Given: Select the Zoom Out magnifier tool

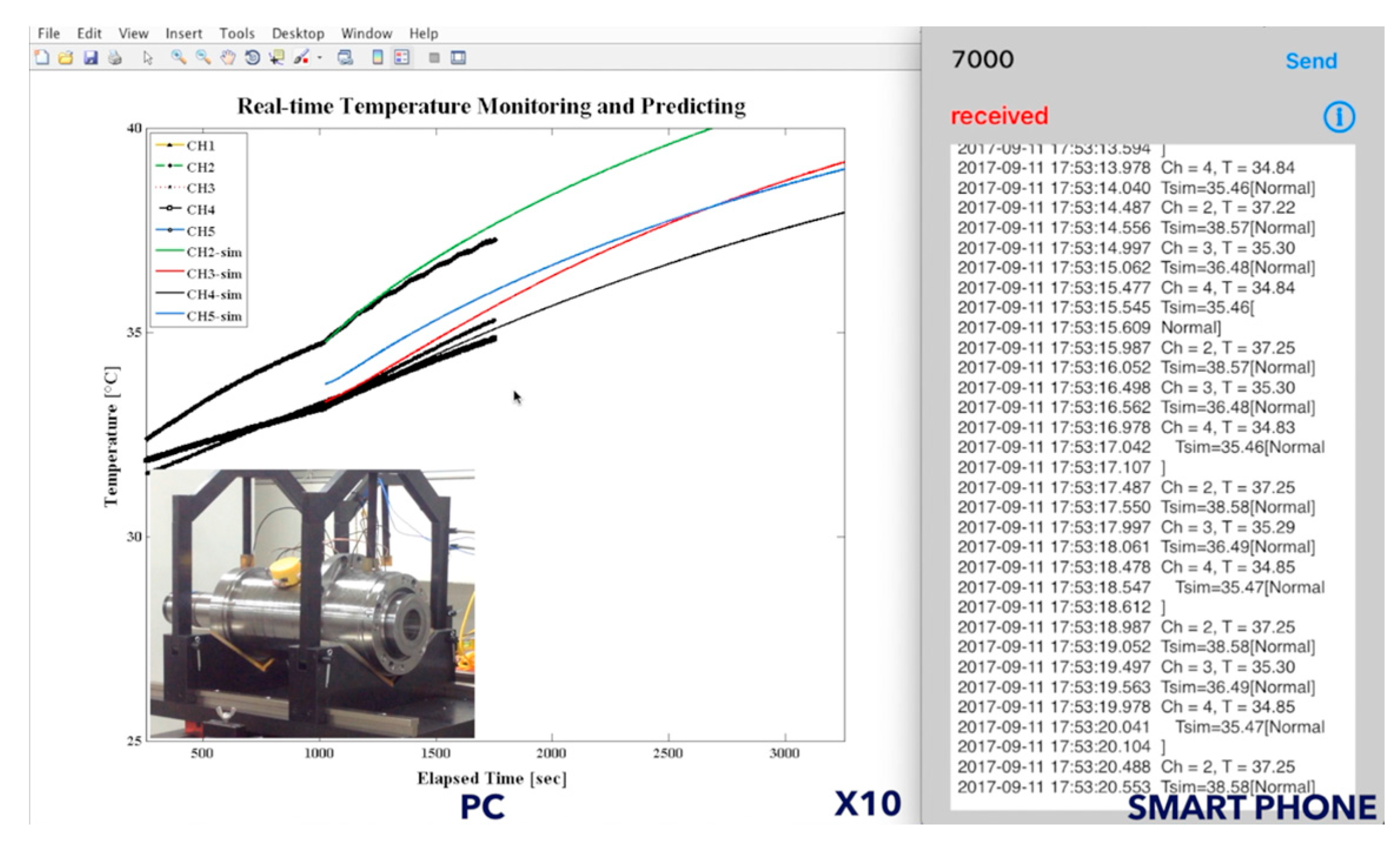Looking at the screenshot, I should click(203, 58).
